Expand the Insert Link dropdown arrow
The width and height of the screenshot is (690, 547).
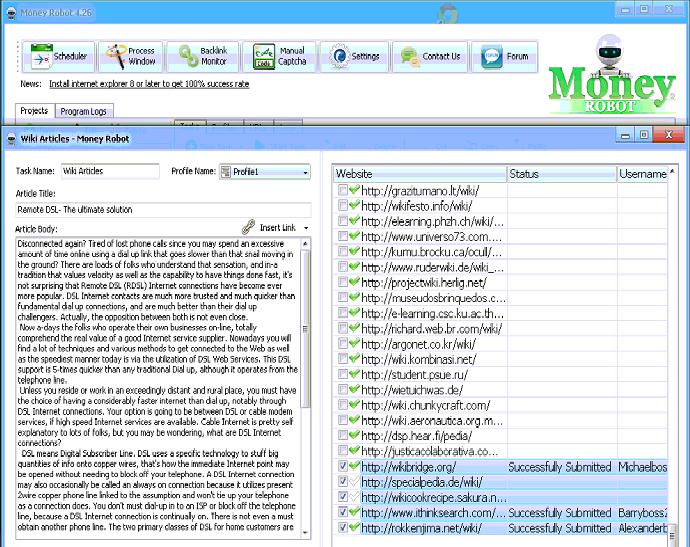pos(306,228)
